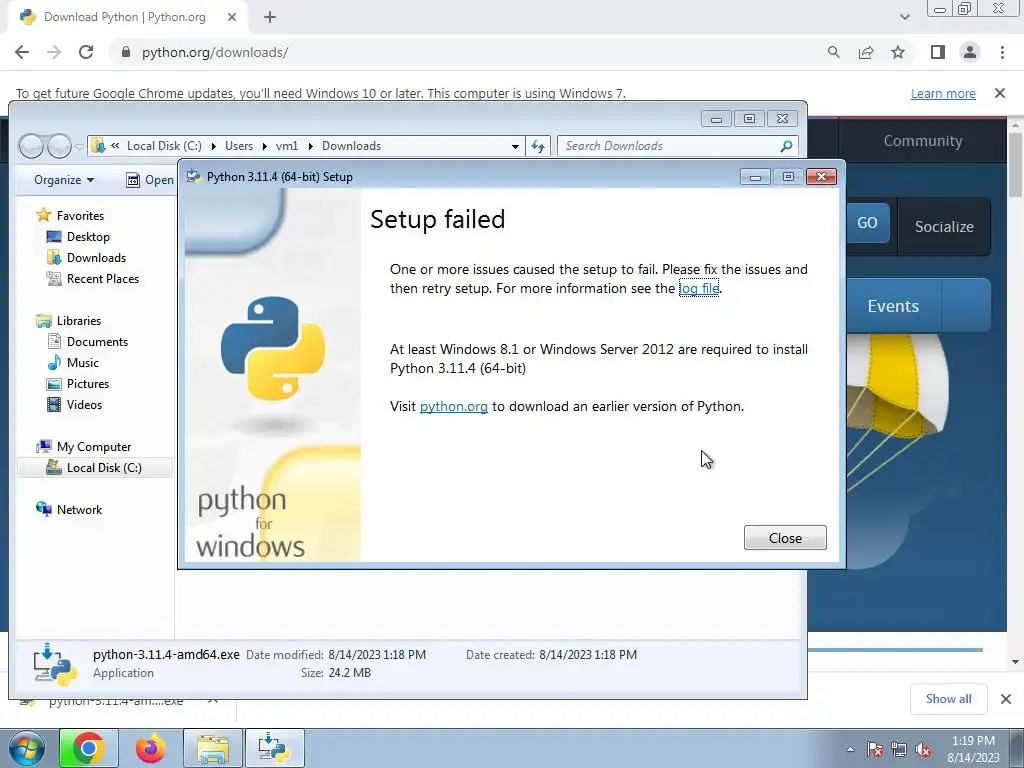Open Videos library
Viewport: 1024px width, 768px height.
click(x=84, y=404)
